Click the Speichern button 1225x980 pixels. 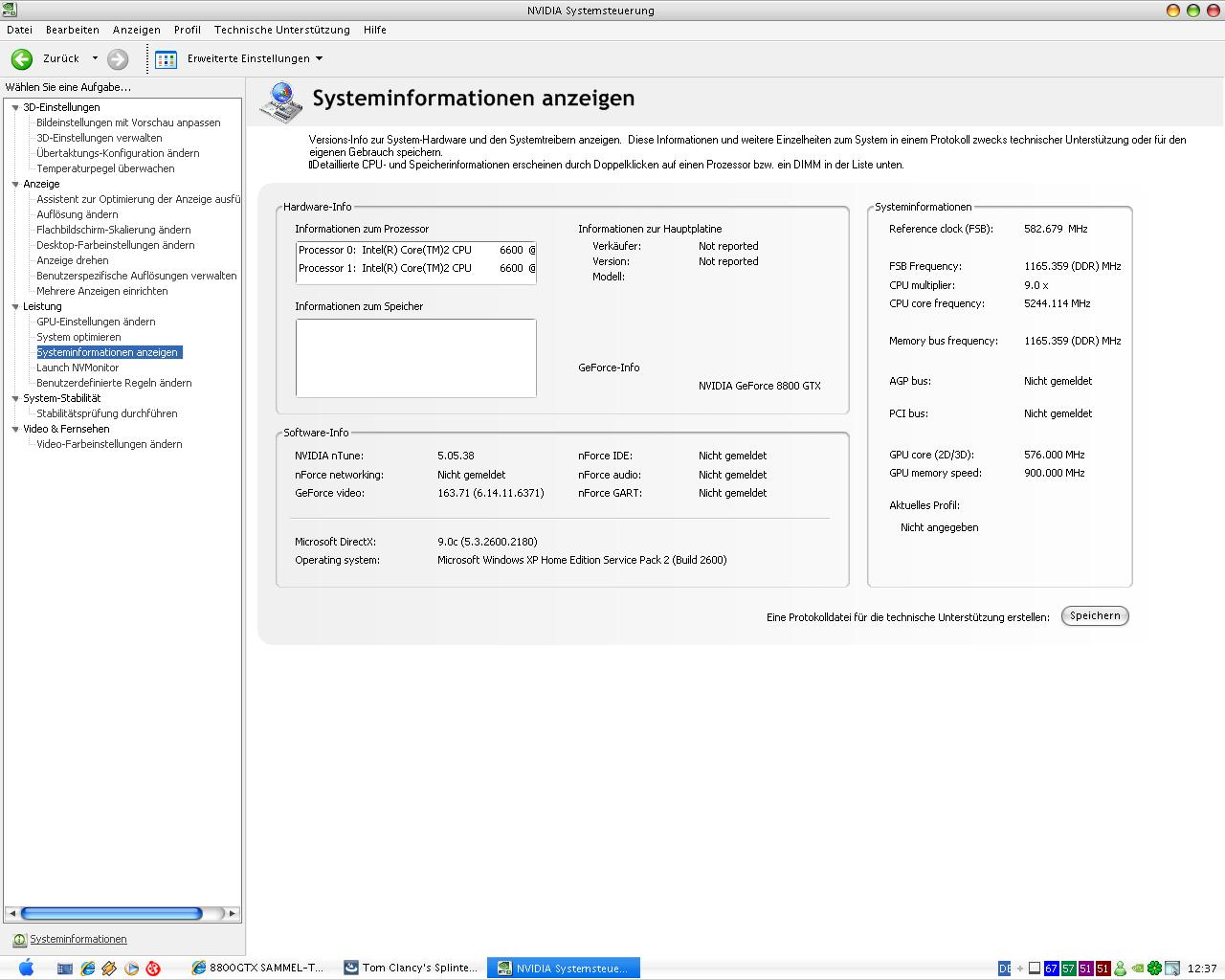pyautogui.click(x=1095, y=615)
